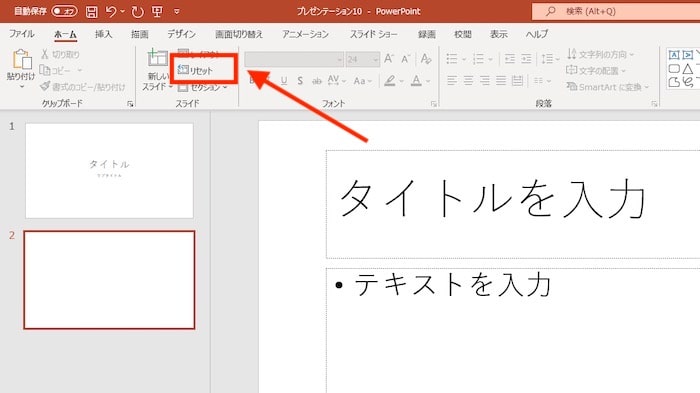Toggle align text right
The width and height of the screenshot is (700, 393).
pos(485,81)
